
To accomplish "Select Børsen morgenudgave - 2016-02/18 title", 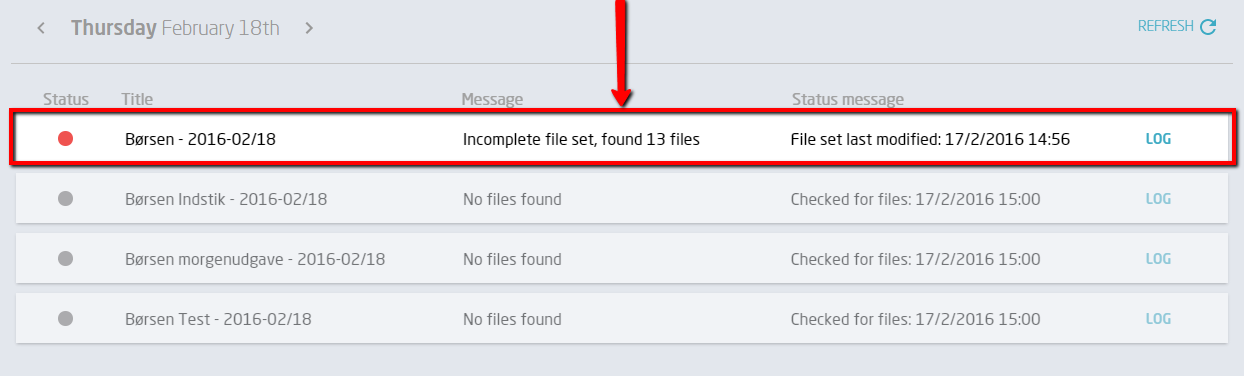I will (255, 260).
